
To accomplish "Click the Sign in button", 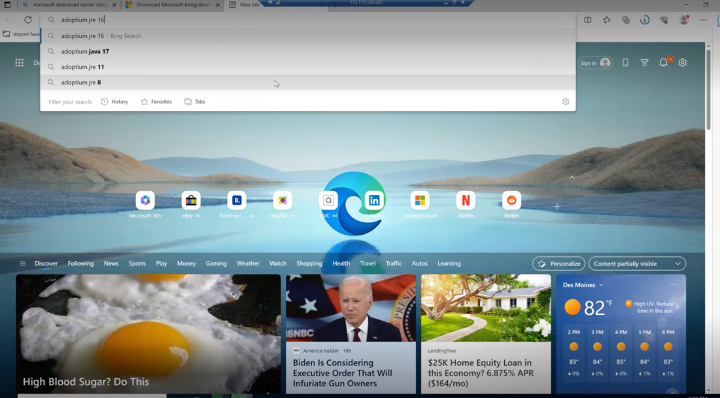I will click(x=595, y=63).
